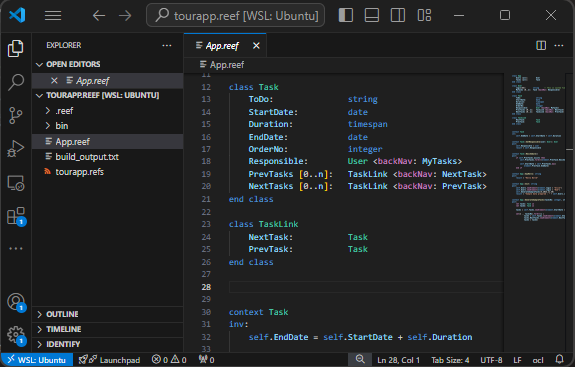
Task: Open the Manage settings gear
Action: [x=16, y=335]
